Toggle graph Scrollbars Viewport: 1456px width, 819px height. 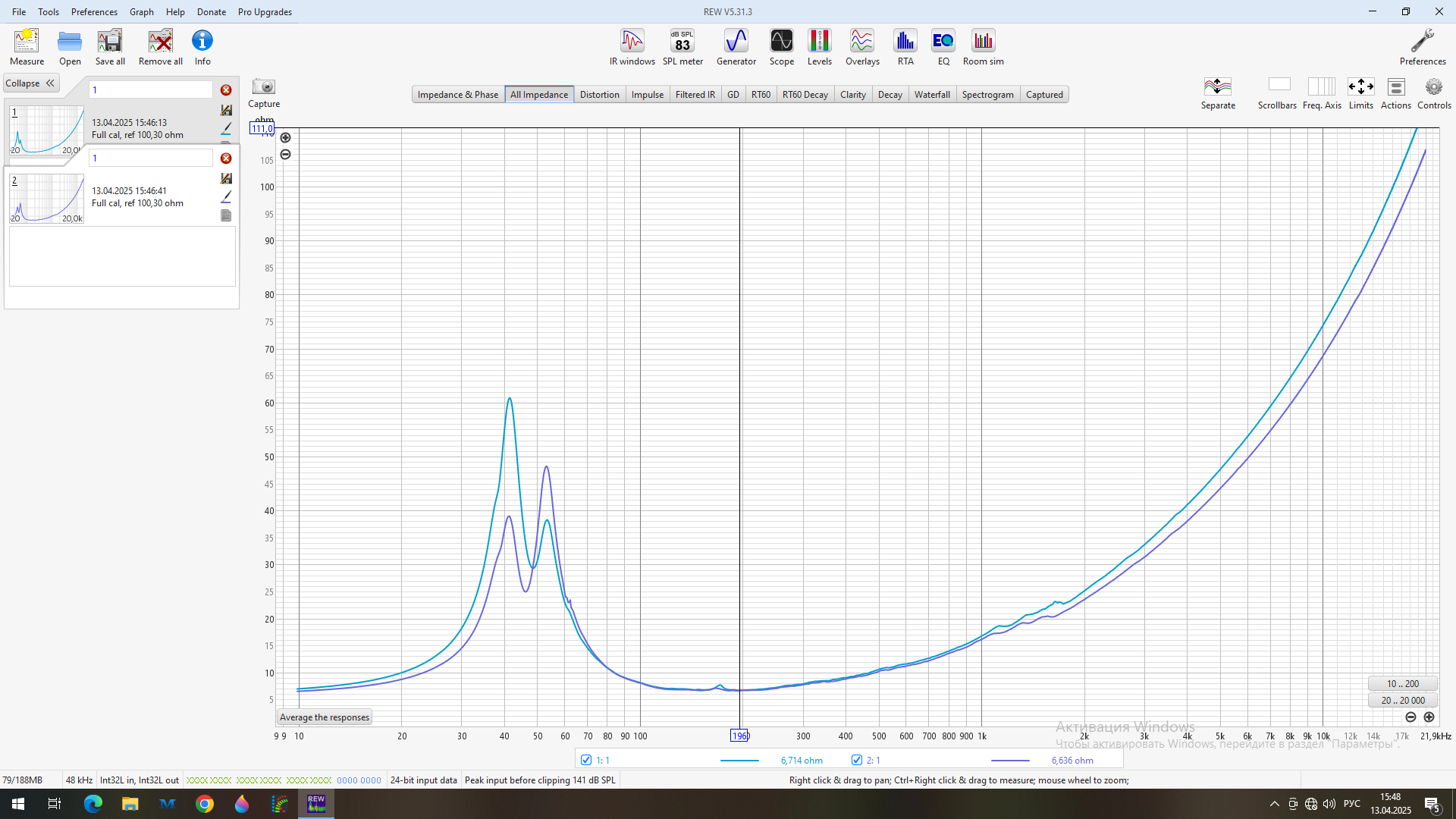click(x=1277, y=93)
